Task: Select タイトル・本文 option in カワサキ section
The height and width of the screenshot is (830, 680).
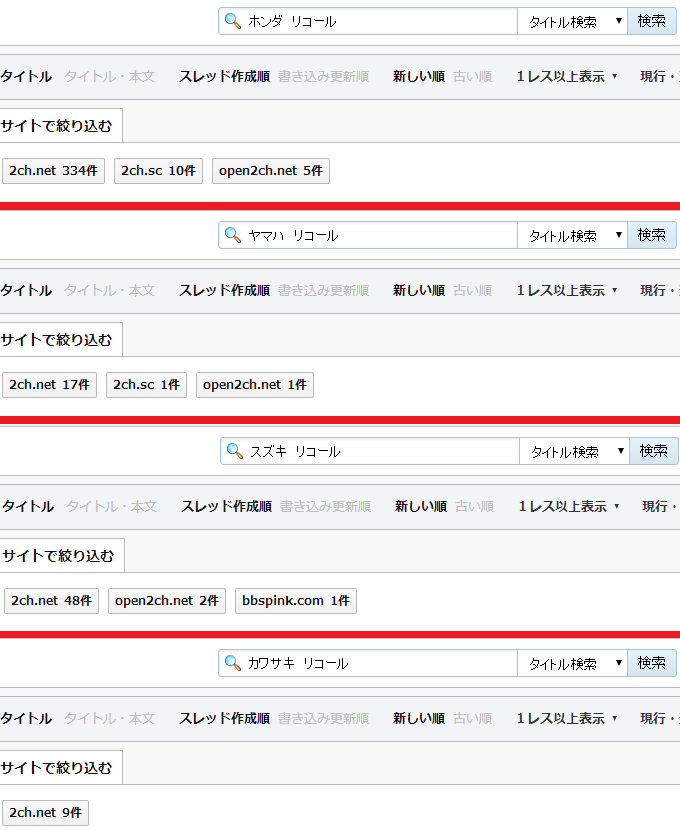Action: [110, 718]
